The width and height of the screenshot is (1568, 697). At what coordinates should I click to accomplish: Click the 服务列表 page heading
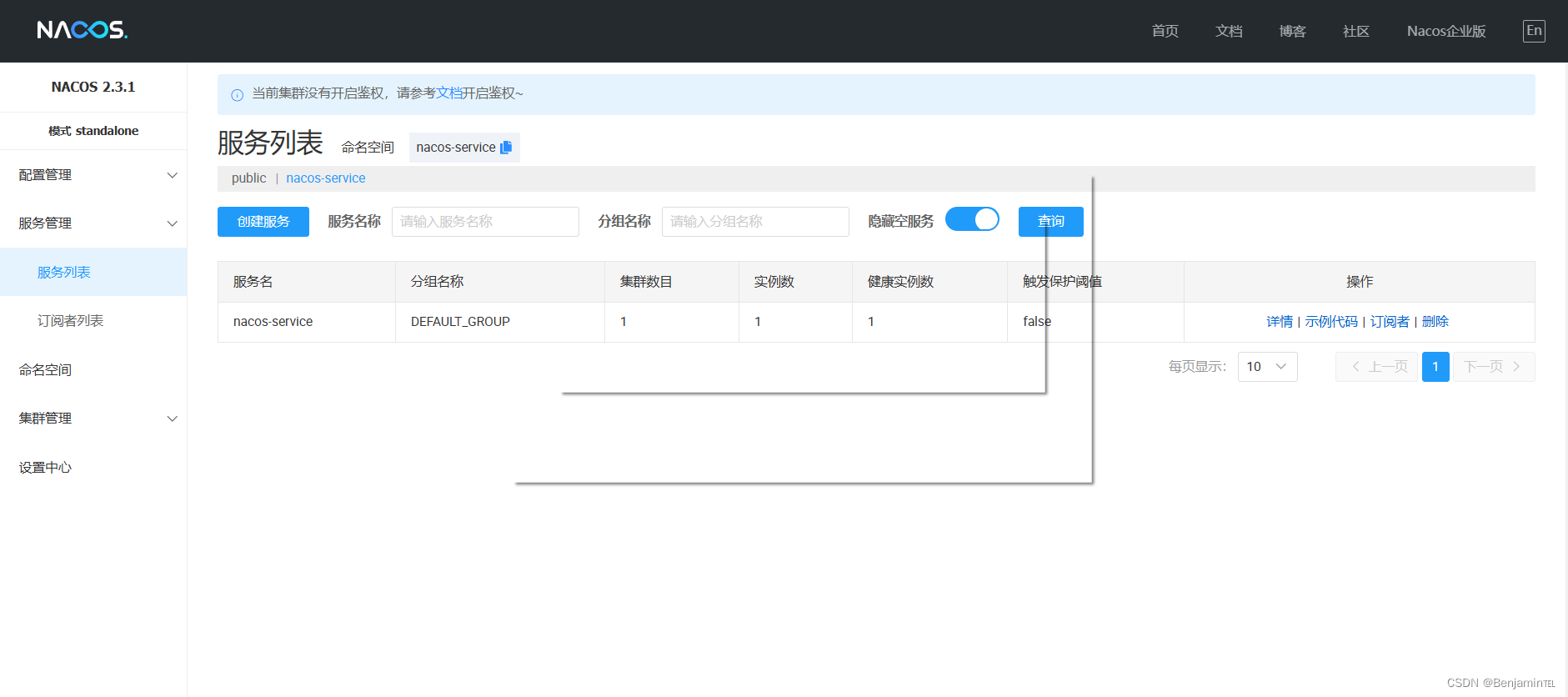pyautogui.click(x=270, y=143)
